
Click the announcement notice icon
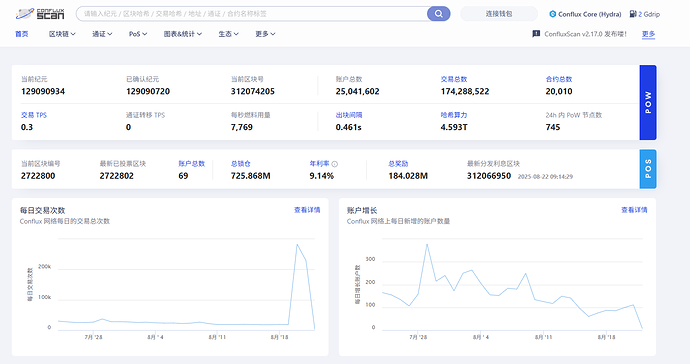click(x=536, y=34)
